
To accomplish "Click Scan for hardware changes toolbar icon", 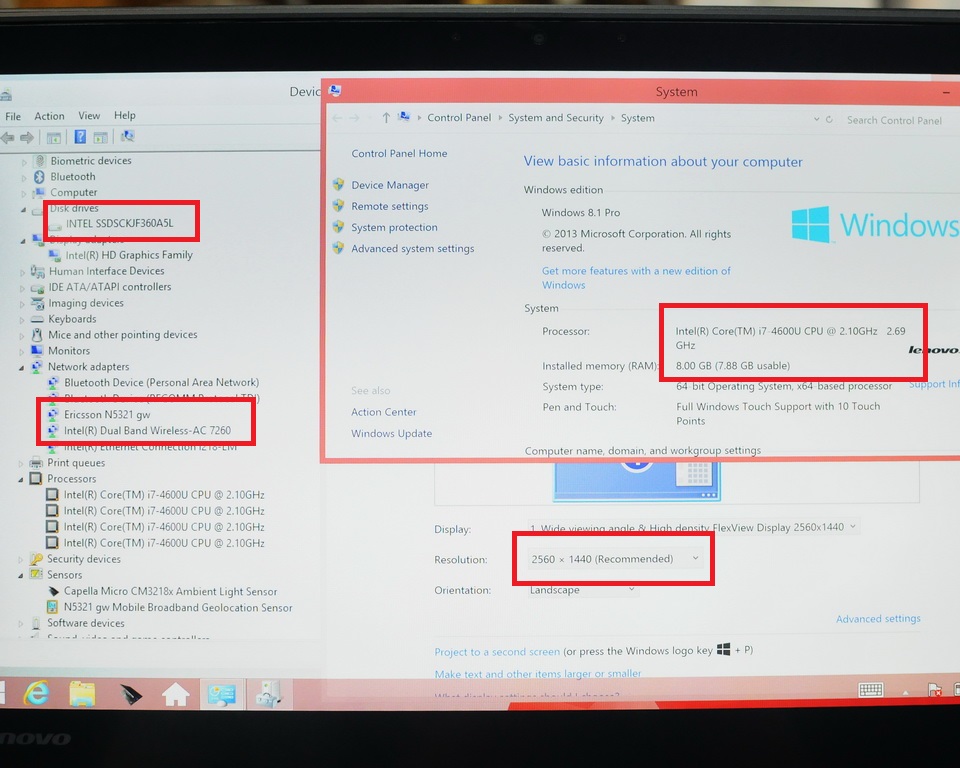I will click(x=127, y=136).
